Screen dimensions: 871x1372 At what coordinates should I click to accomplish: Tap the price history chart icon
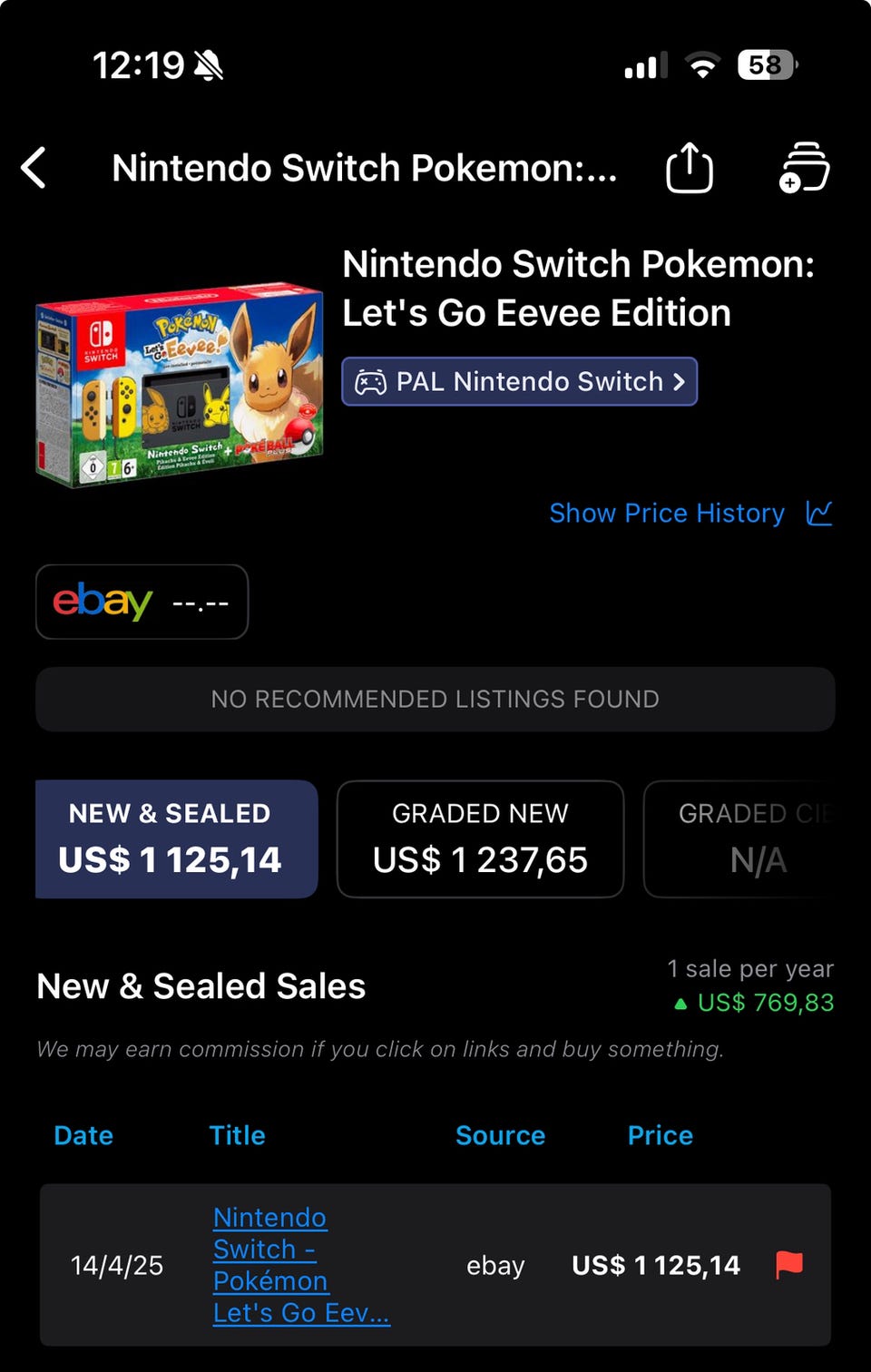tap(818, 513)
